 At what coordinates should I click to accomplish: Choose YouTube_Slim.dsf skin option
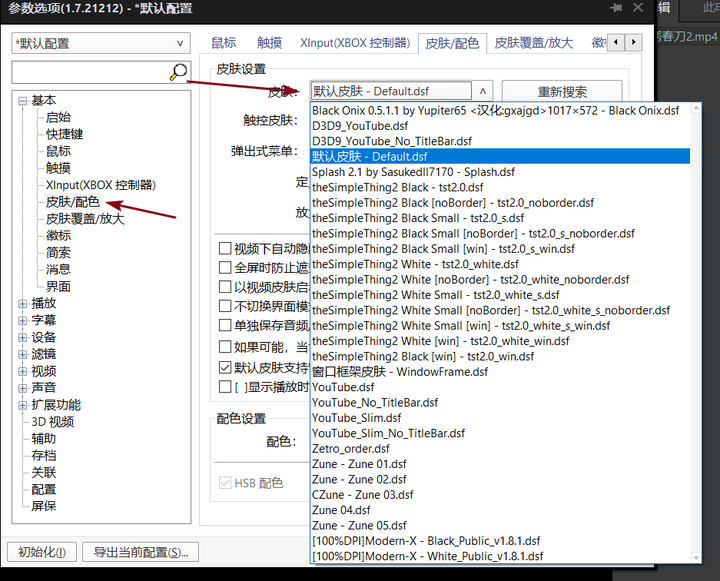coord(501,418)
